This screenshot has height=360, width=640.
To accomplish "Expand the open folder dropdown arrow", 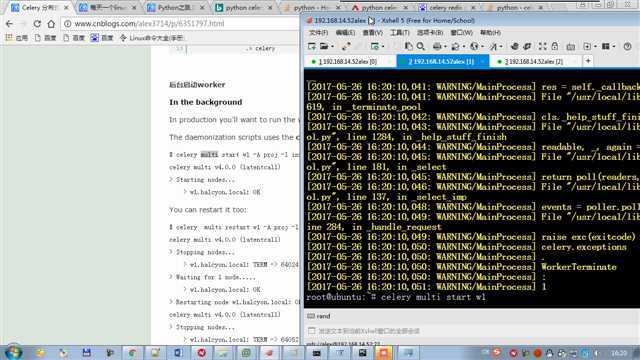I will (333, 47).
